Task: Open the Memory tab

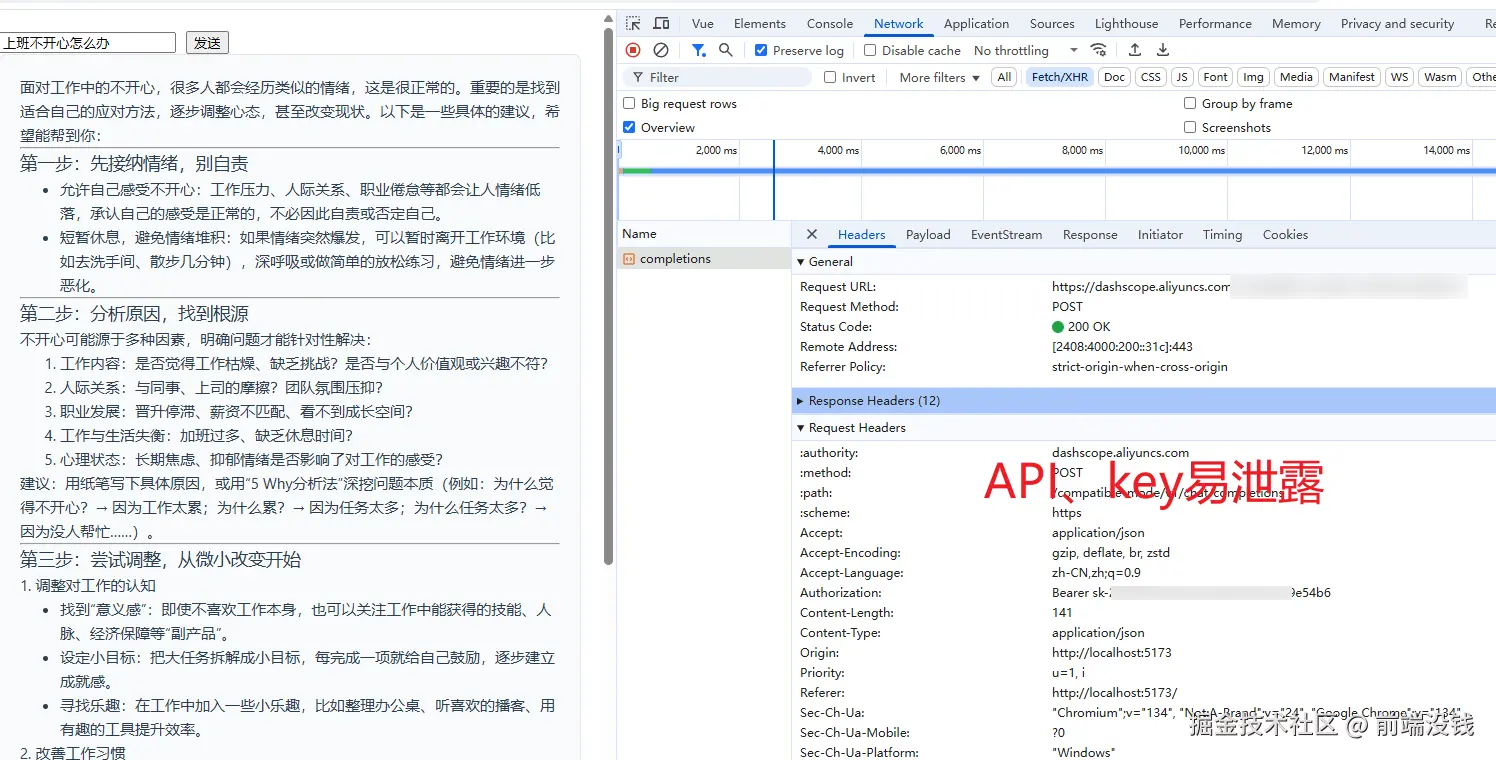Action: pyautogui.click(x=1296, y=23)
